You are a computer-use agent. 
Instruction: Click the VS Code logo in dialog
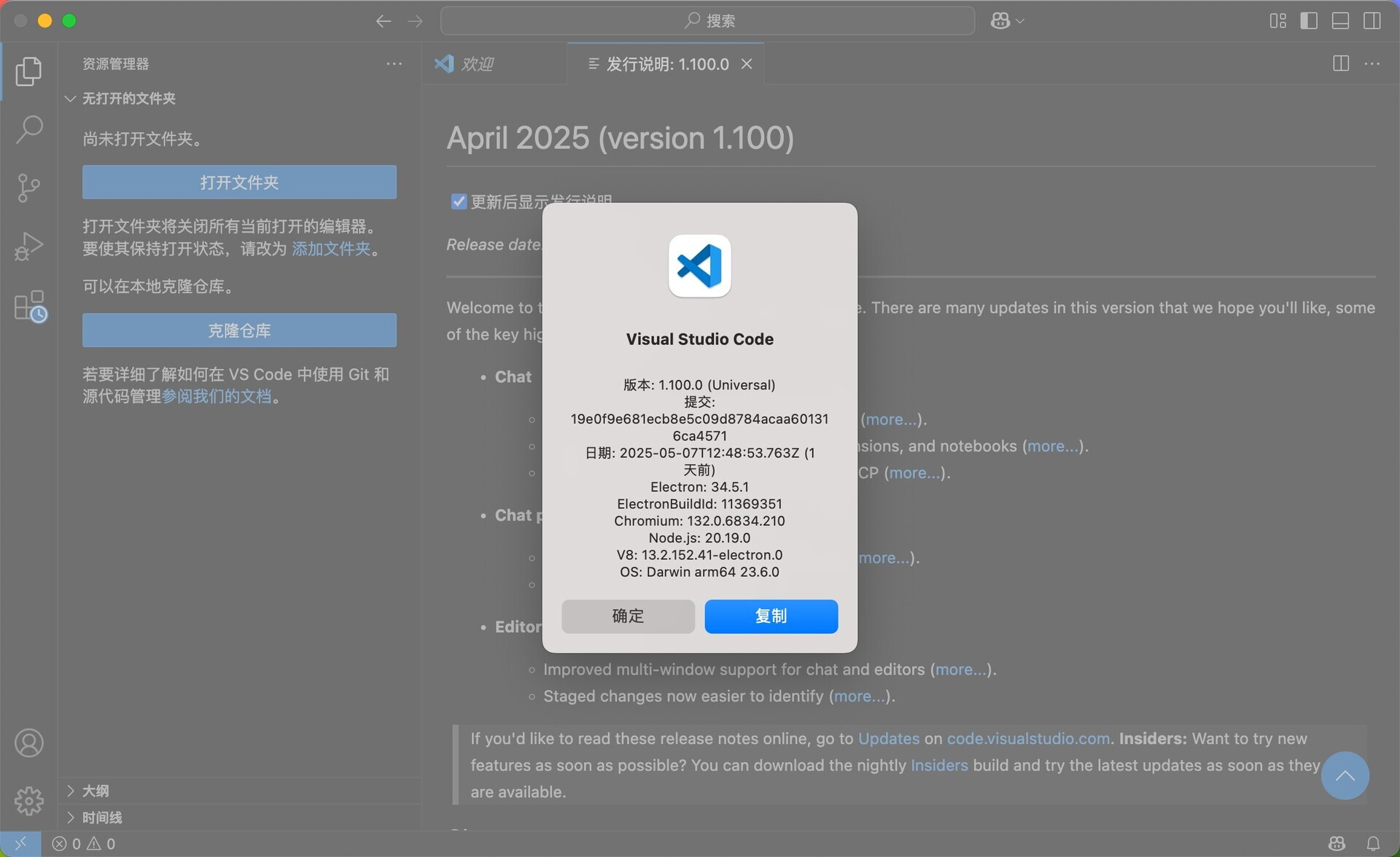699,265
